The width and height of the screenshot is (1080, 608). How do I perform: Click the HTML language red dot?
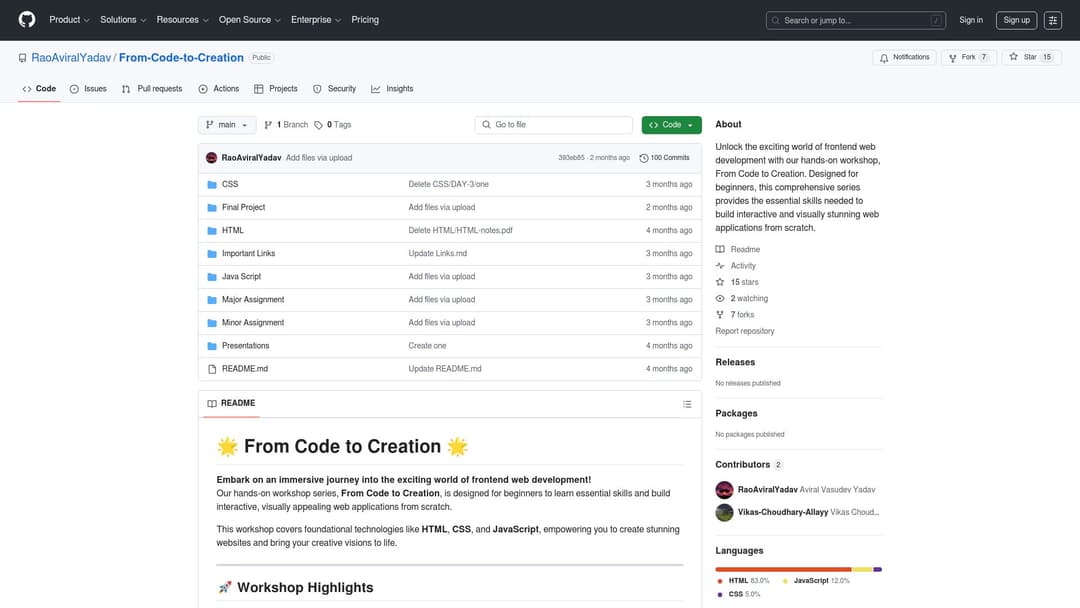[720, 581]
